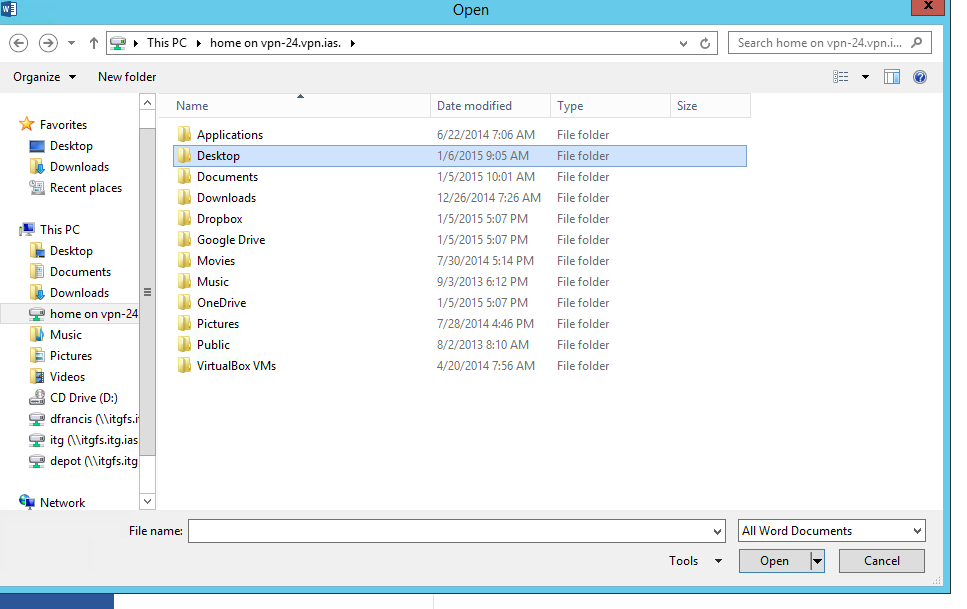Sort by the Name column header
This screenshot has height=609, width=967.
(295, 106)
